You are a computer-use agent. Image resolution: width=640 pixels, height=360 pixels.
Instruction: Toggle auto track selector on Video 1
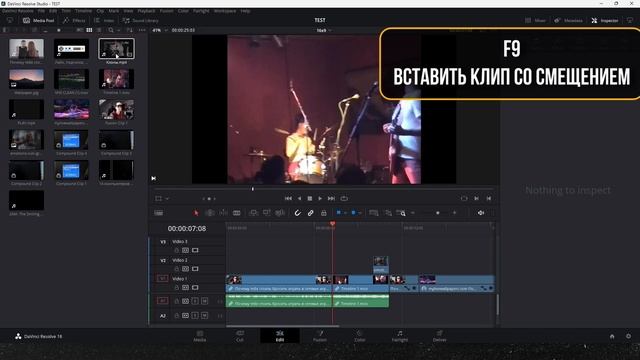[186, 288]
